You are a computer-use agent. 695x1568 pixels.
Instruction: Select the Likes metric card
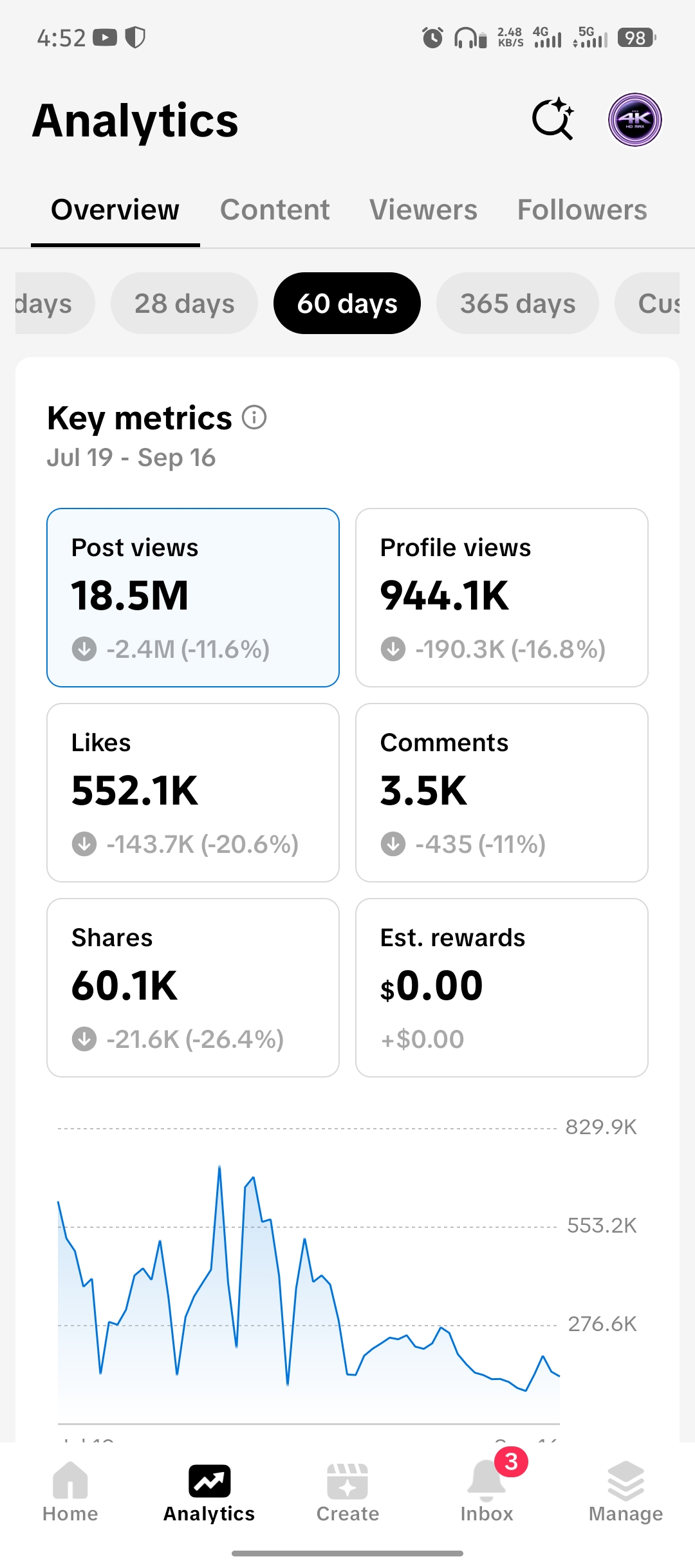(193, 792)
